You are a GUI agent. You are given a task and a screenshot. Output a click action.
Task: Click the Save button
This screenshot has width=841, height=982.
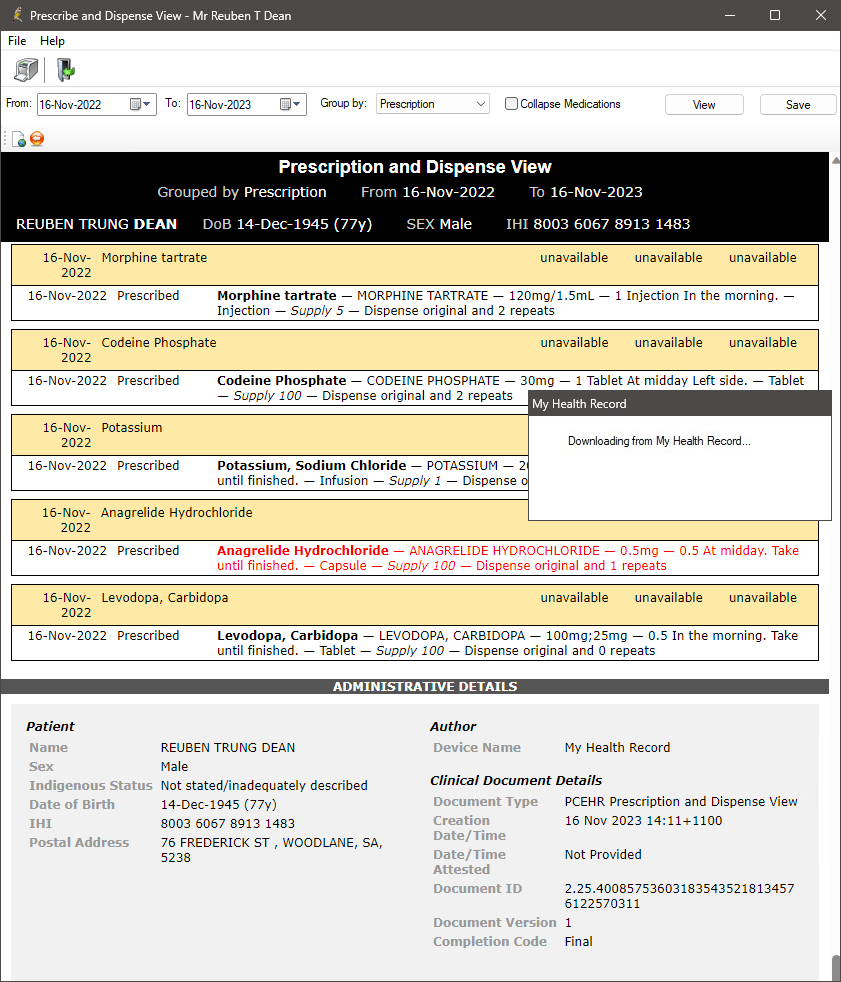coord(798,105)
